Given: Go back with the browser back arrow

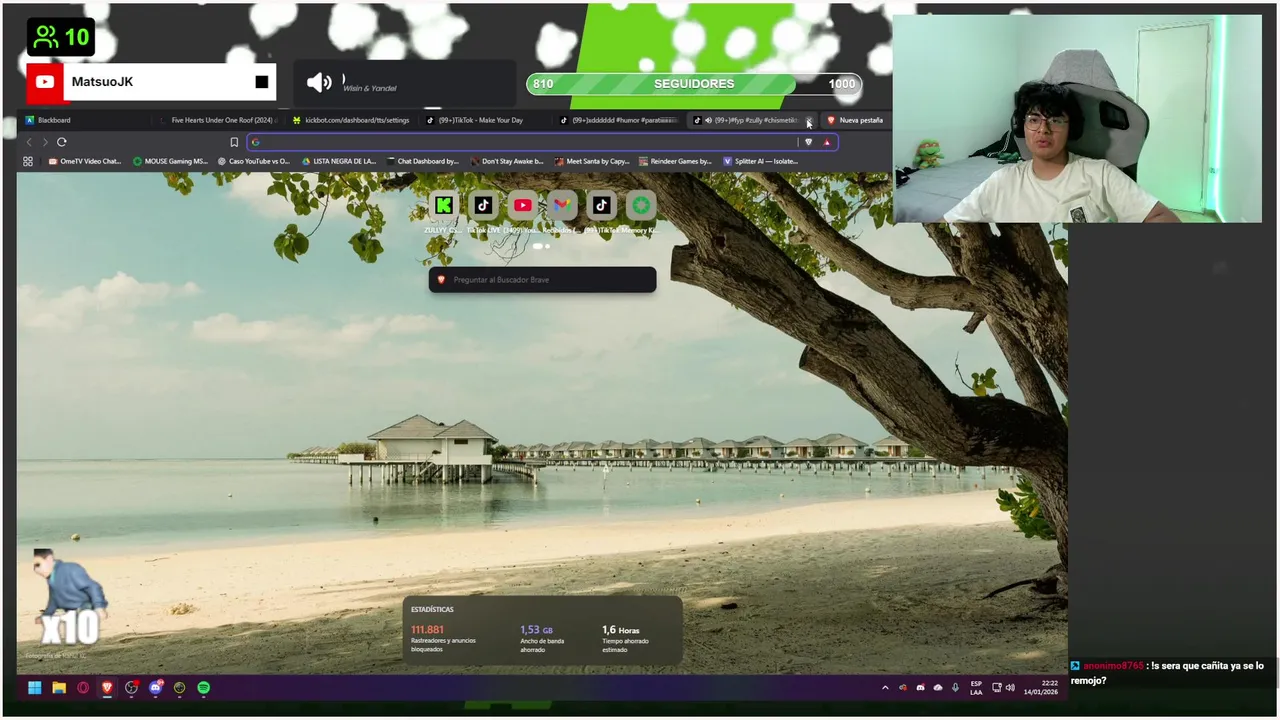Looking at the screenshot, I should [x=28, y=142].
